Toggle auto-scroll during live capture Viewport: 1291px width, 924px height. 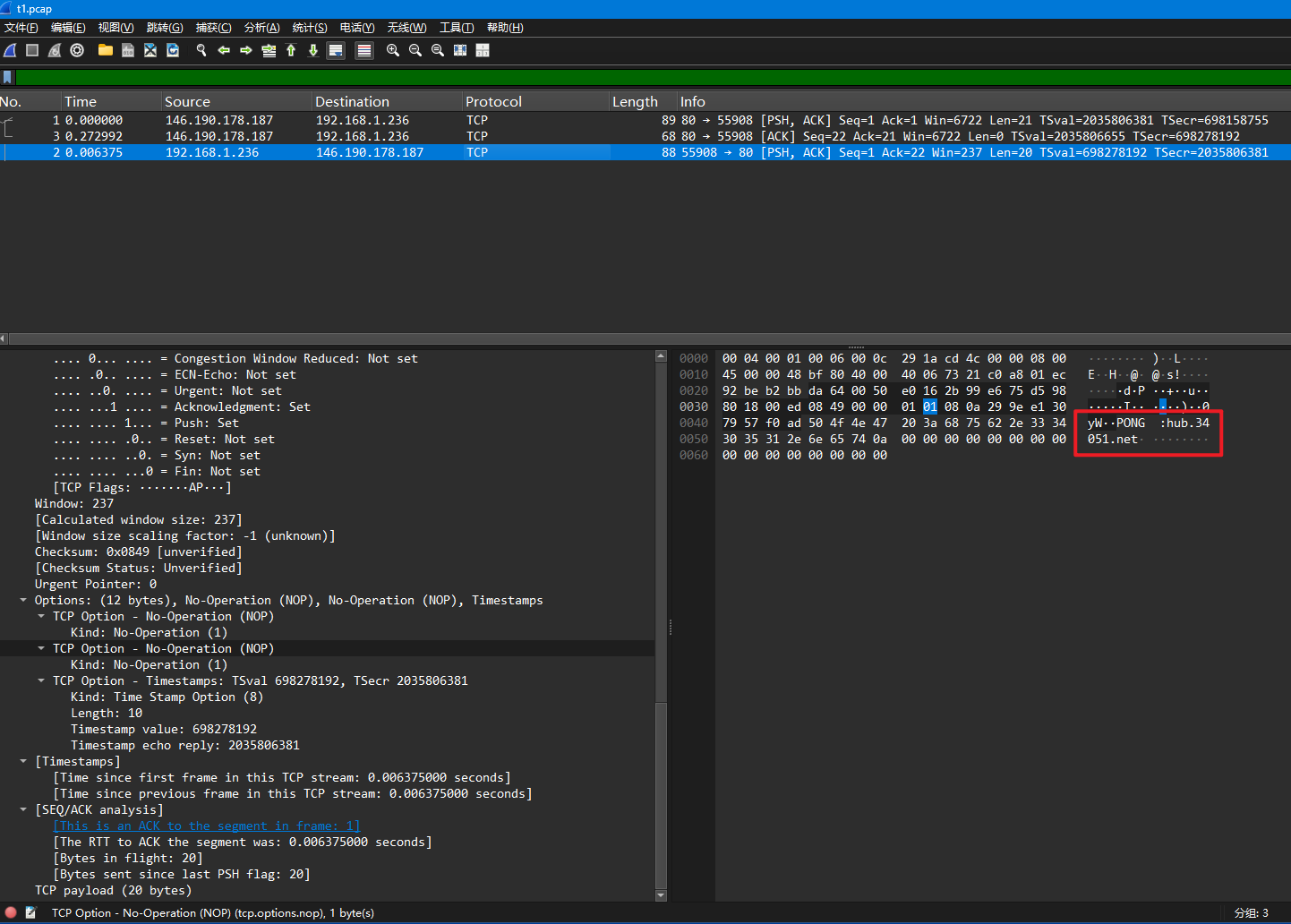pos(336,50)
